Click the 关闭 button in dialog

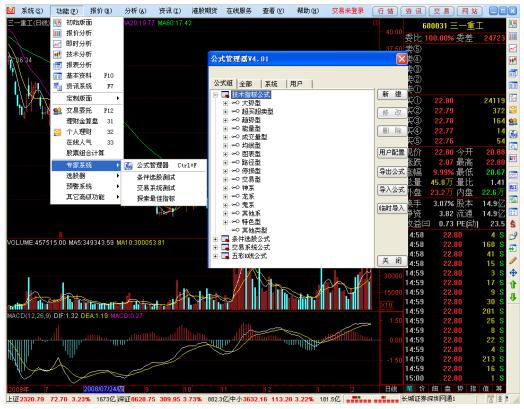click(392, 261)
